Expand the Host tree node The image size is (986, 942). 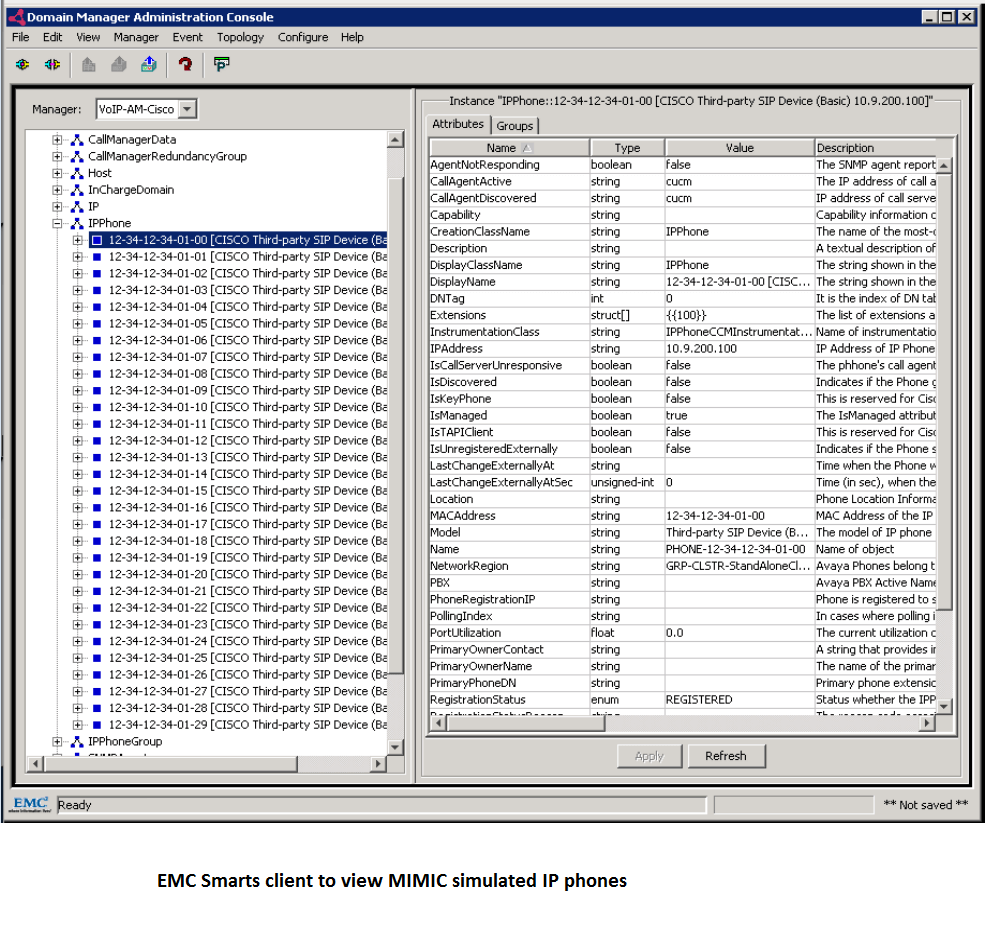tap(57, 173)
